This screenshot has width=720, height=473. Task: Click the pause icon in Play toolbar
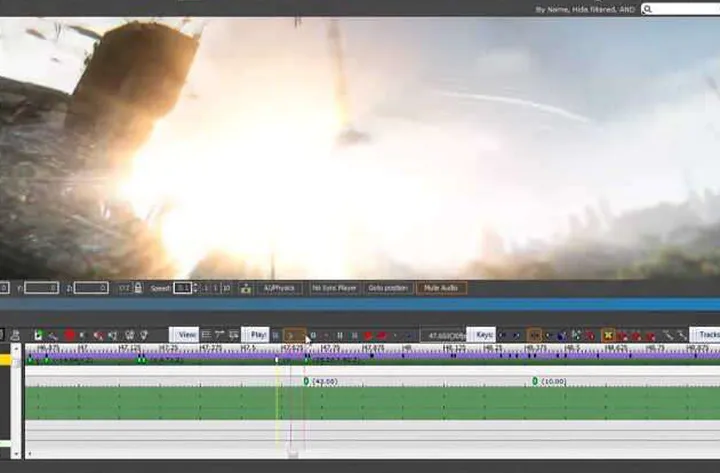(x=340, y=336)
